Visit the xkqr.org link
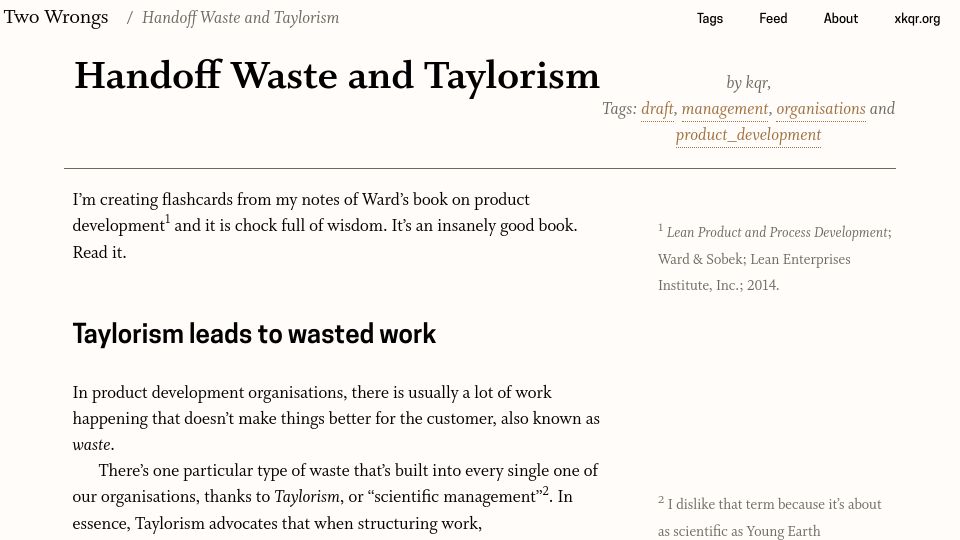The height and width of the screenshot is (540, 960). pyautogui.click(x=917, y=18)
